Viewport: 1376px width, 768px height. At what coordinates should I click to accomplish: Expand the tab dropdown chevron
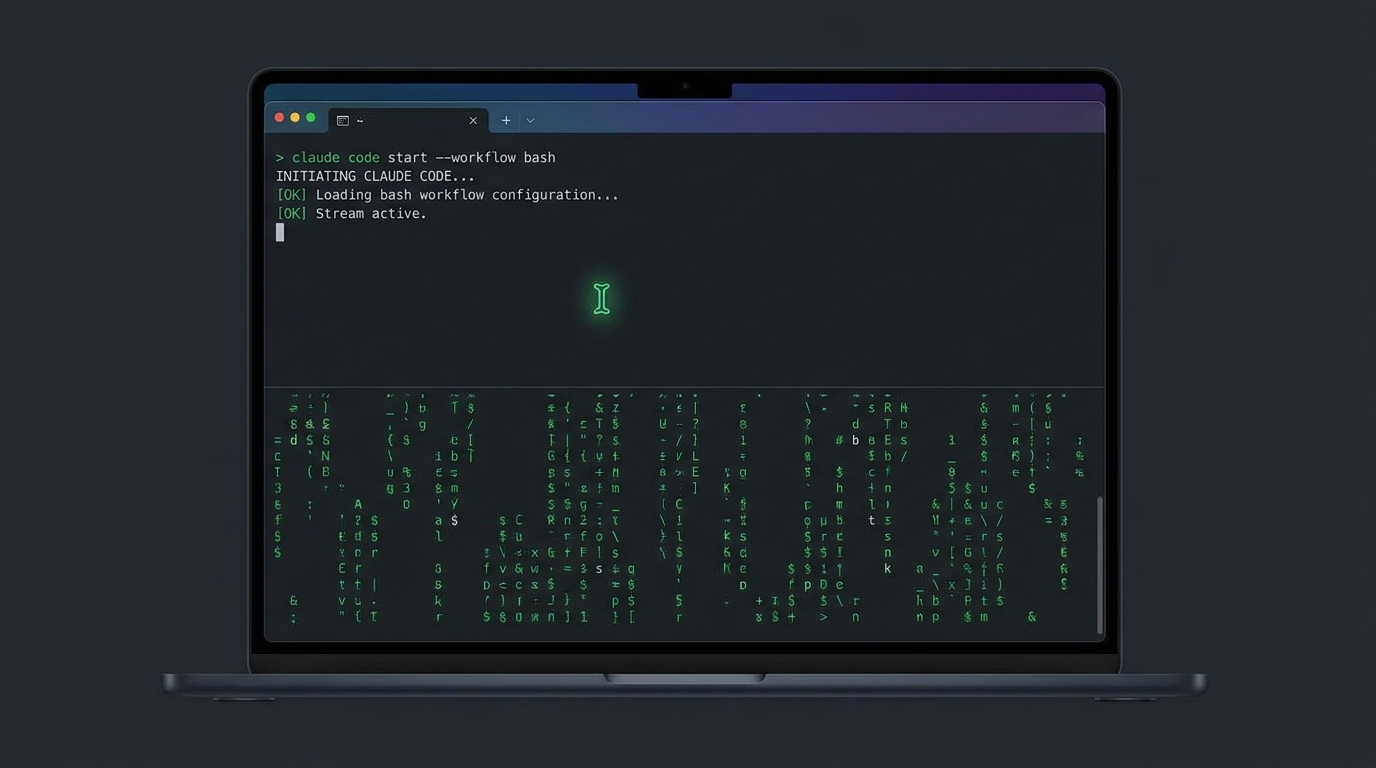[530, 120]
